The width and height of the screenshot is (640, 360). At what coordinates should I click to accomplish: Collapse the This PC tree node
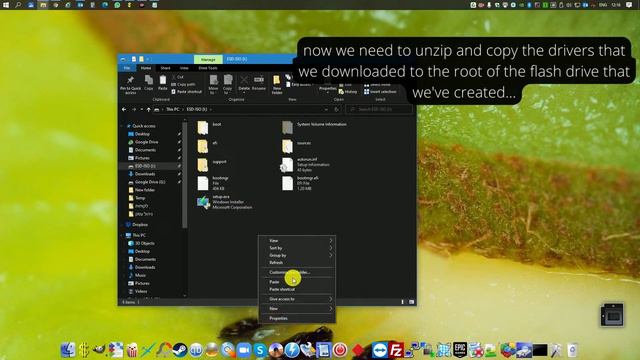click(122, 236)
